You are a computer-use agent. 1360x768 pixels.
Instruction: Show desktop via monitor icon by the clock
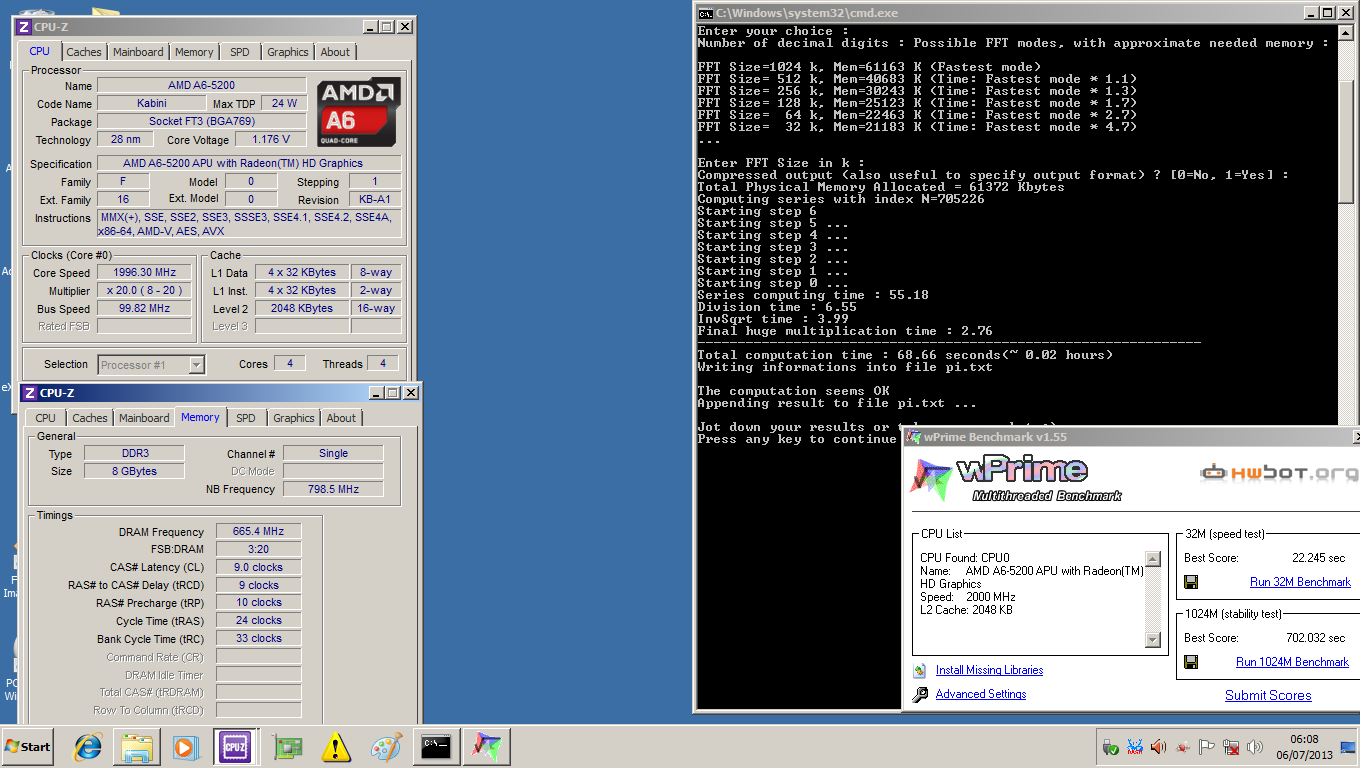click(x=1349, y=747)
